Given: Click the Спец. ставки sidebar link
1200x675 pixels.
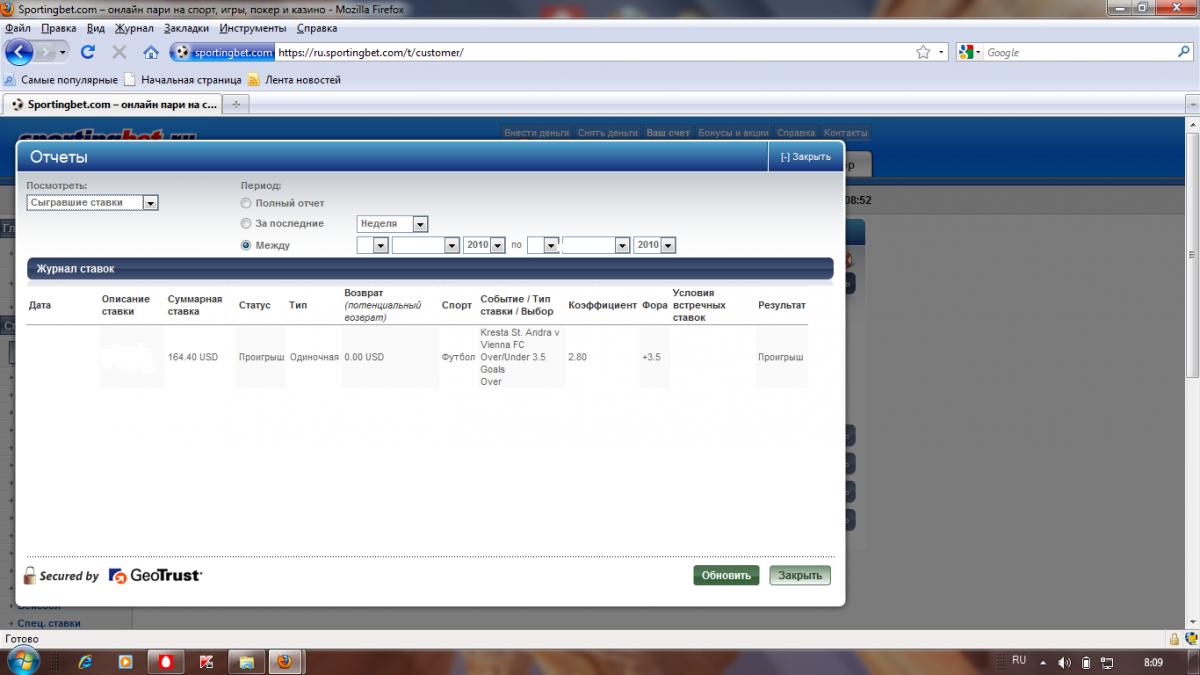Looking at the screenshot, I should [x=49, y=623].
